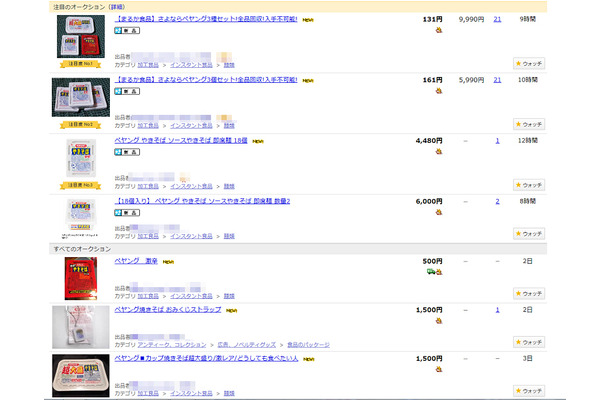
Task: Click ウォッチ button in the 6,000円 row
Action: coord(529,233)
